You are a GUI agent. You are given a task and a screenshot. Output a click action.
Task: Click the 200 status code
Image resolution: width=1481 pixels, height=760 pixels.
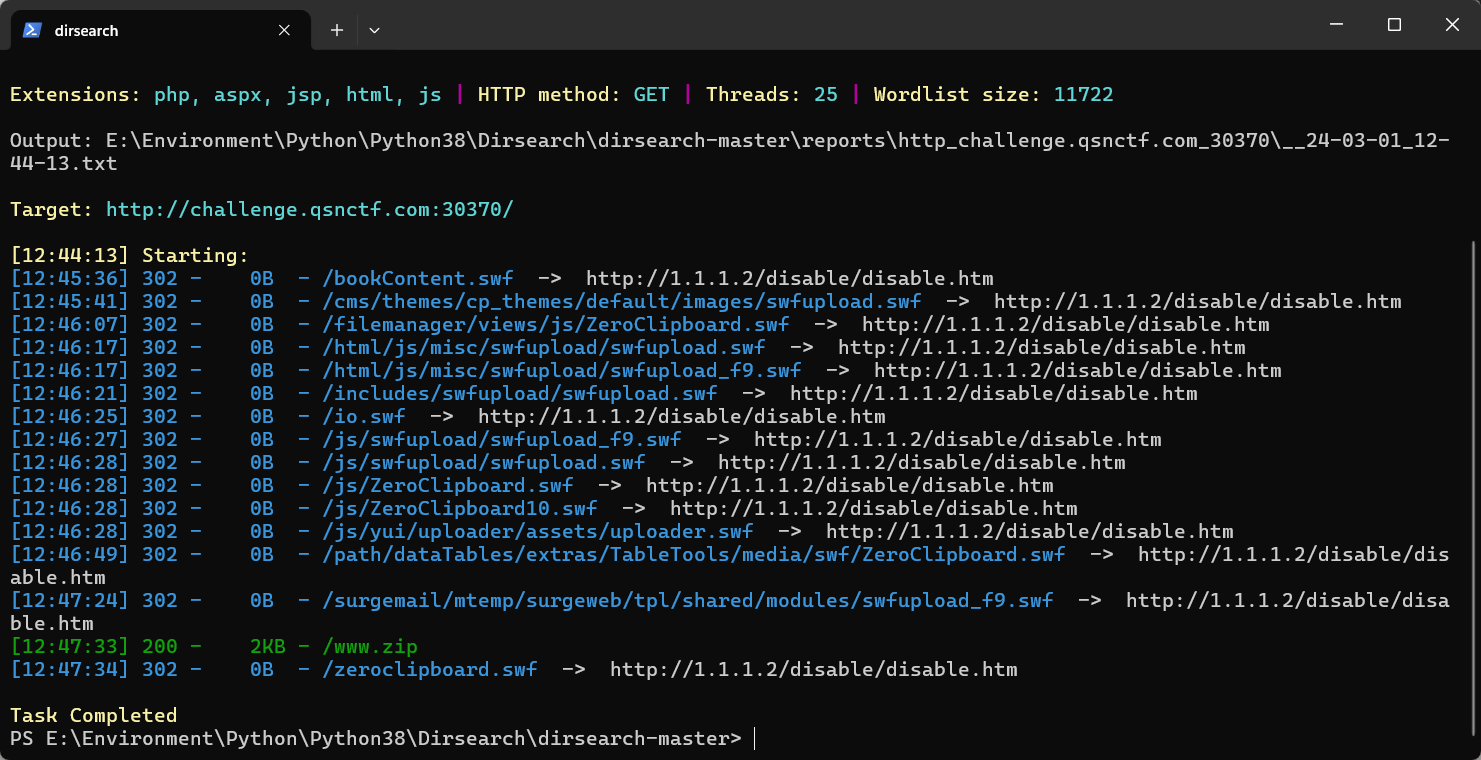(x=160, y=646)
